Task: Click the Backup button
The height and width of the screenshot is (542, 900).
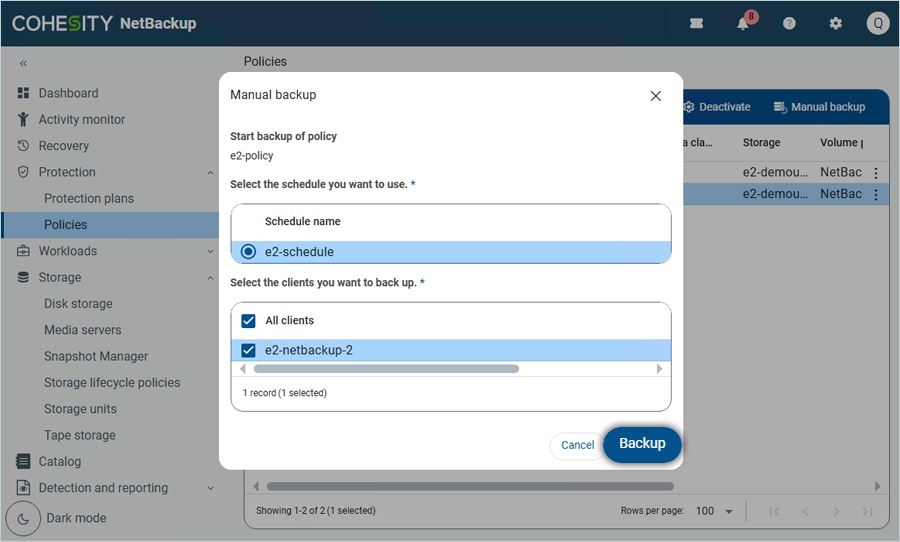Action: click(x=642, y=444)
